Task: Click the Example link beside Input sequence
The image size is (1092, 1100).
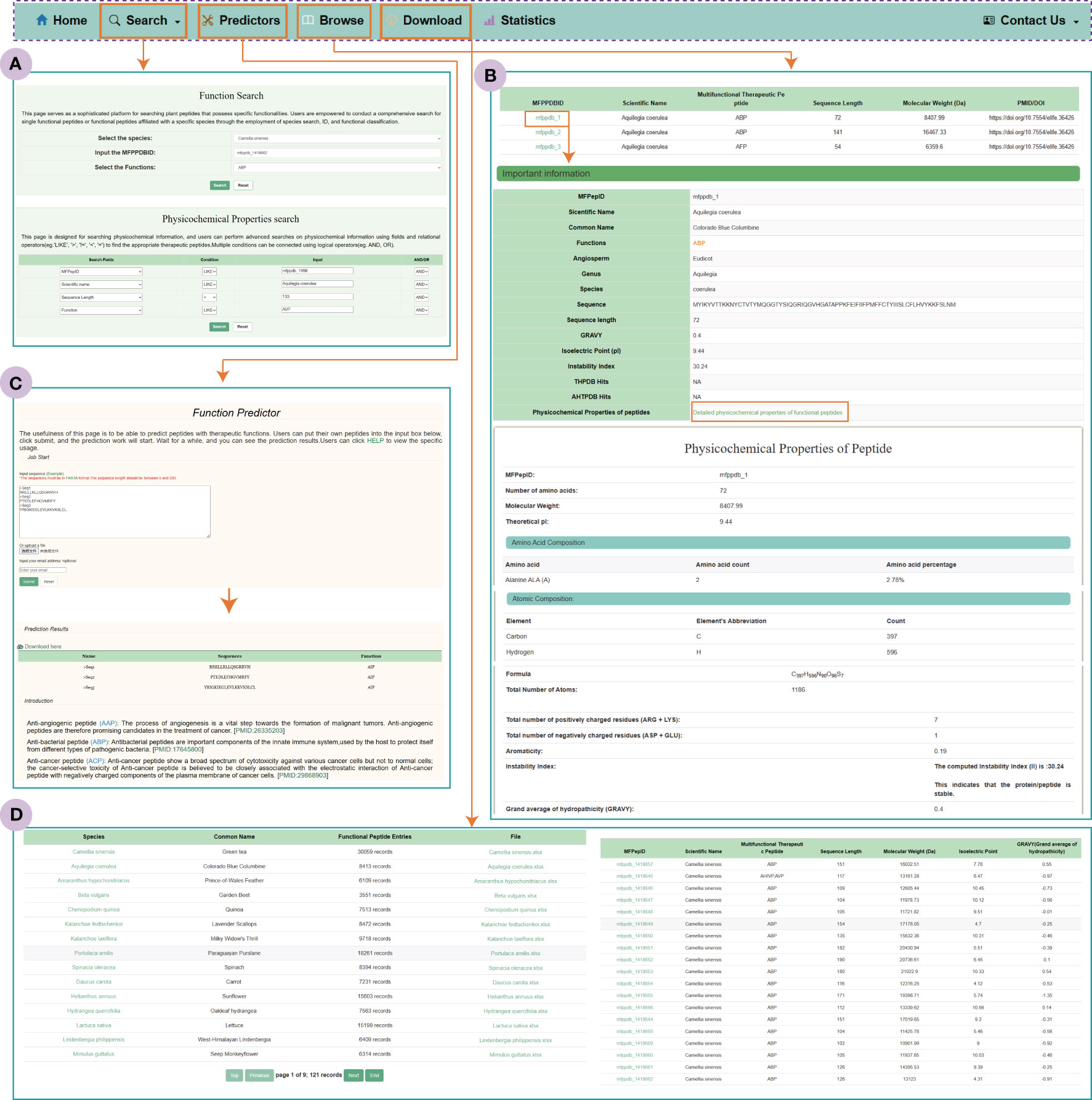Action: pos(55,474)
